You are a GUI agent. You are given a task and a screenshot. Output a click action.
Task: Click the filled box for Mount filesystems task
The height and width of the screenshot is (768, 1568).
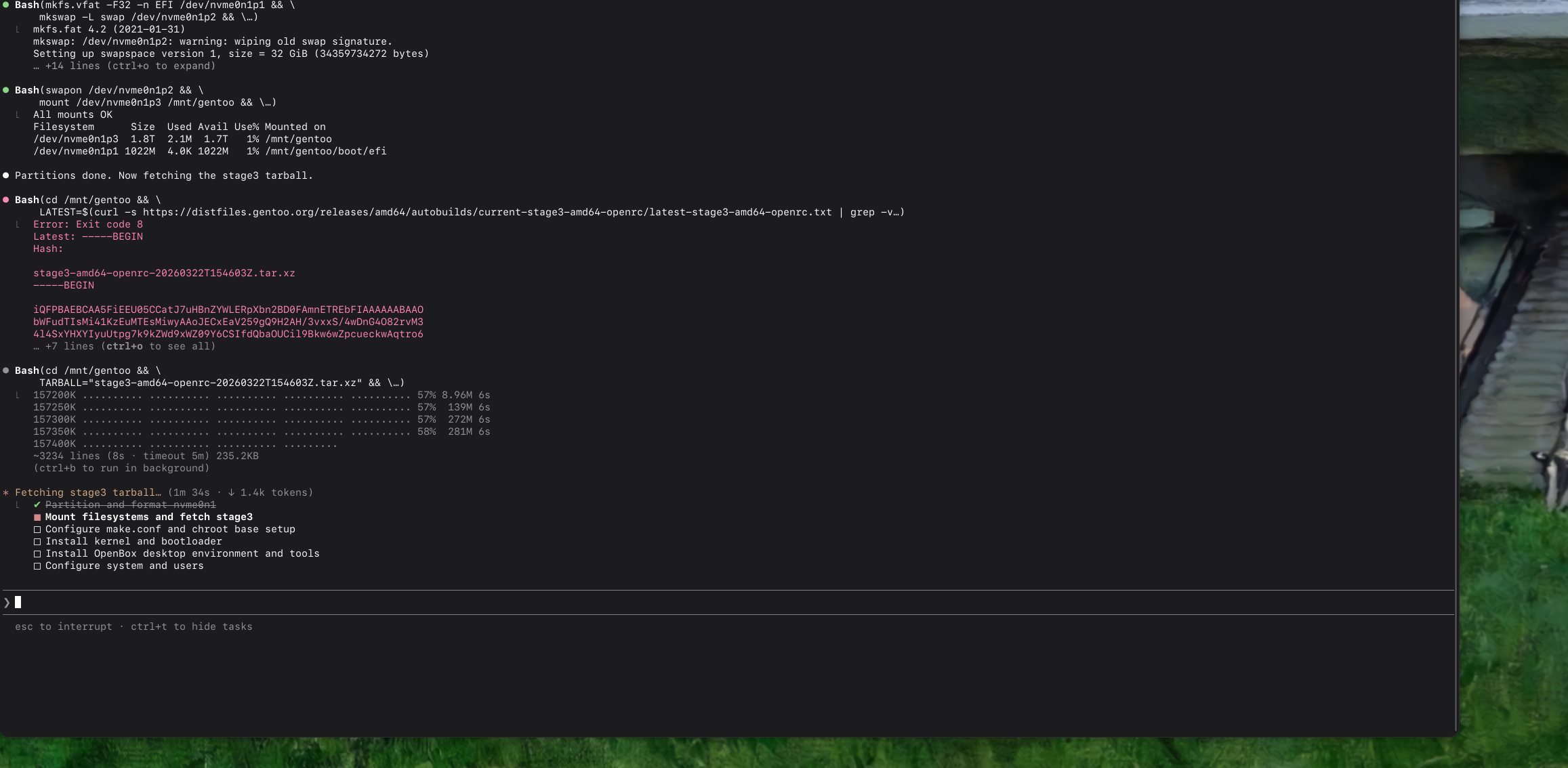(x=37, y=517)
